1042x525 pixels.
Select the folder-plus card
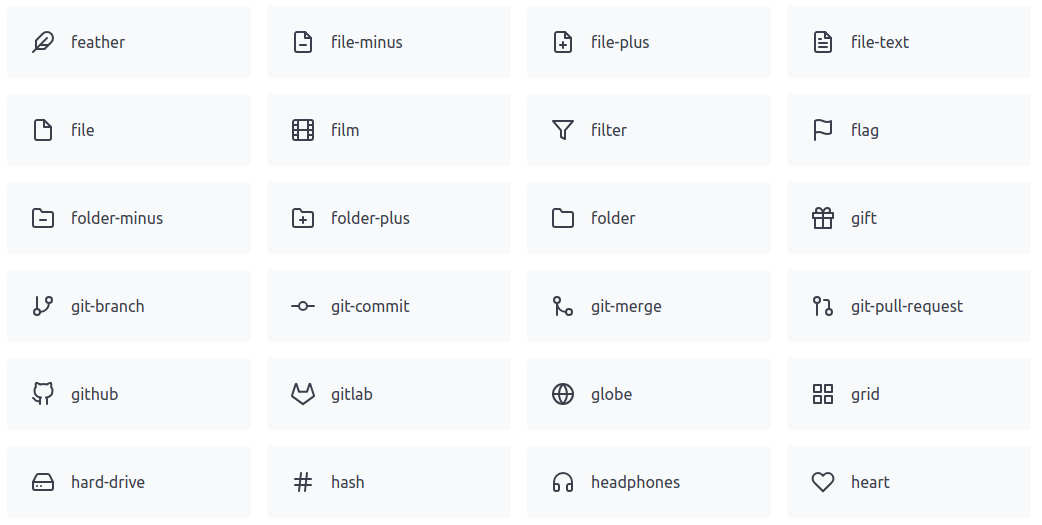click(x=388, y=218)
